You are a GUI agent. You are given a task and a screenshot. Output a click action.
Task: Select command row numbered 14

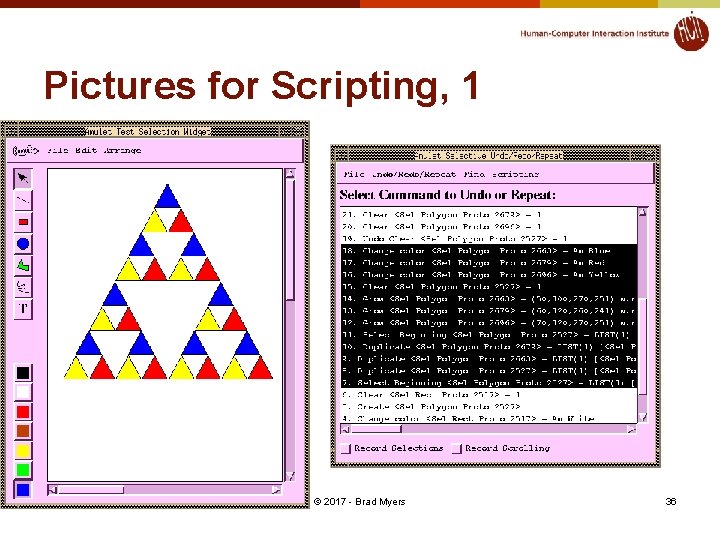pos(489,298)
